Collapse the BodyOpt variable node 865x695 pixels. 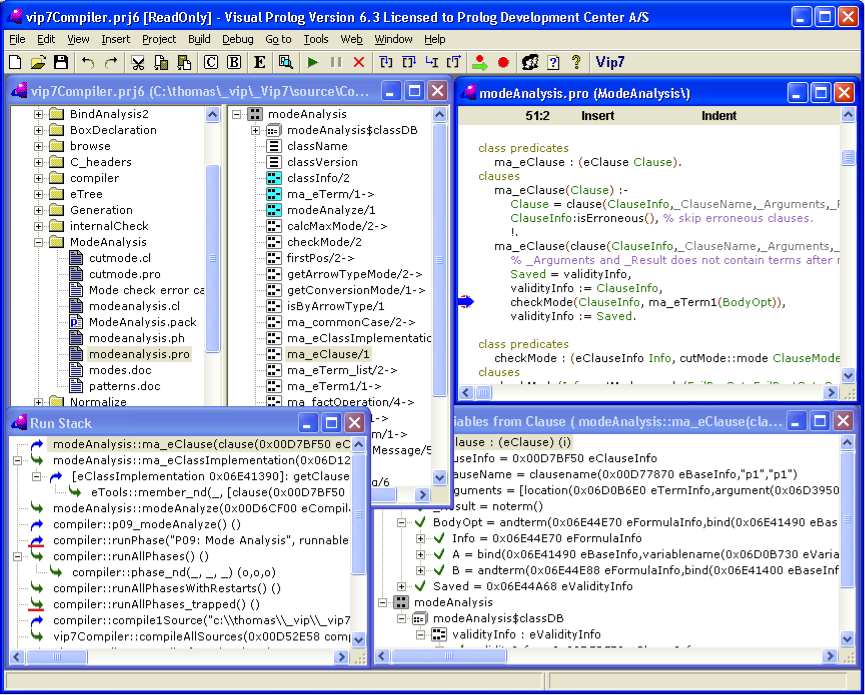[x=401, y=522]
